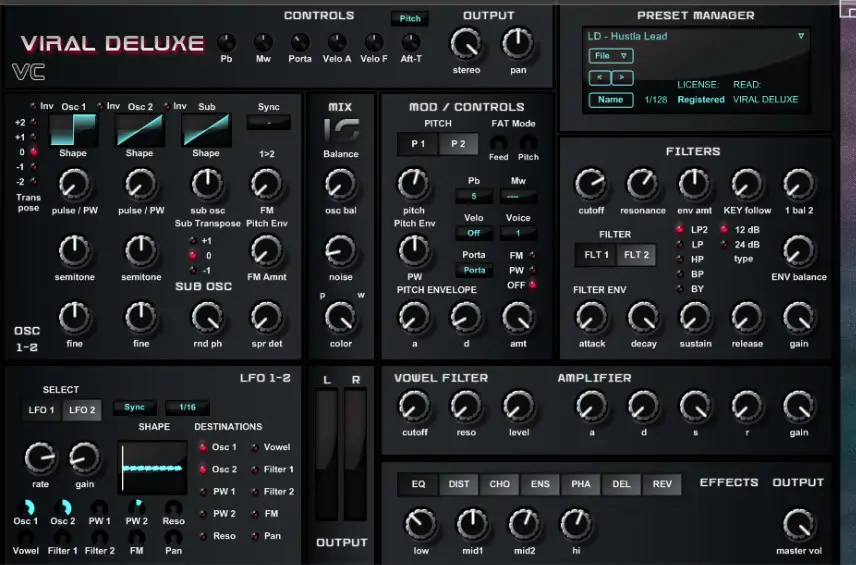
Task: Click the amplifier gain knob
Action: 799,407
